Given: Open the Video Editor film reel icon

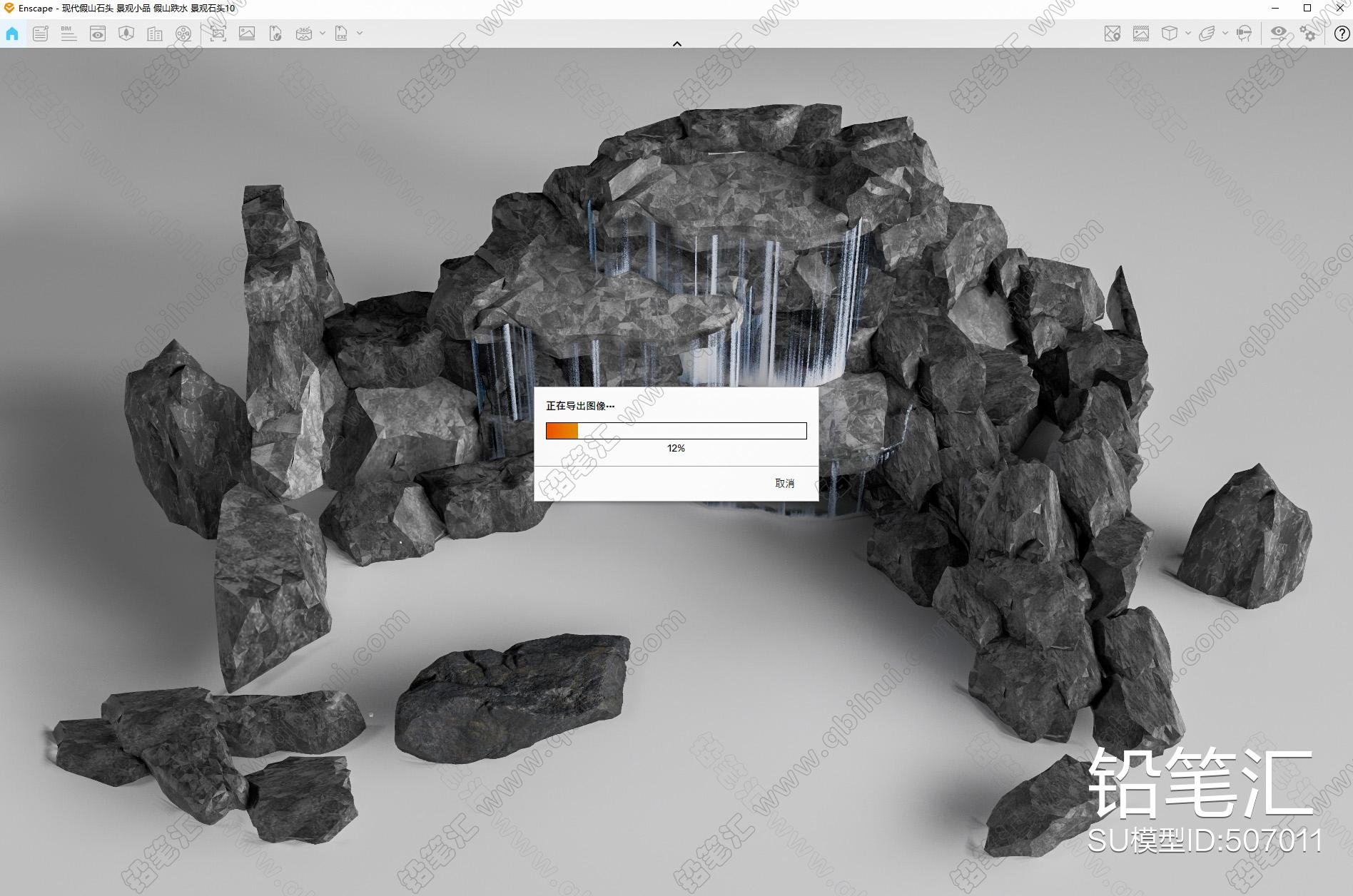Looking at the screenshot, I should tap(183, 34).
